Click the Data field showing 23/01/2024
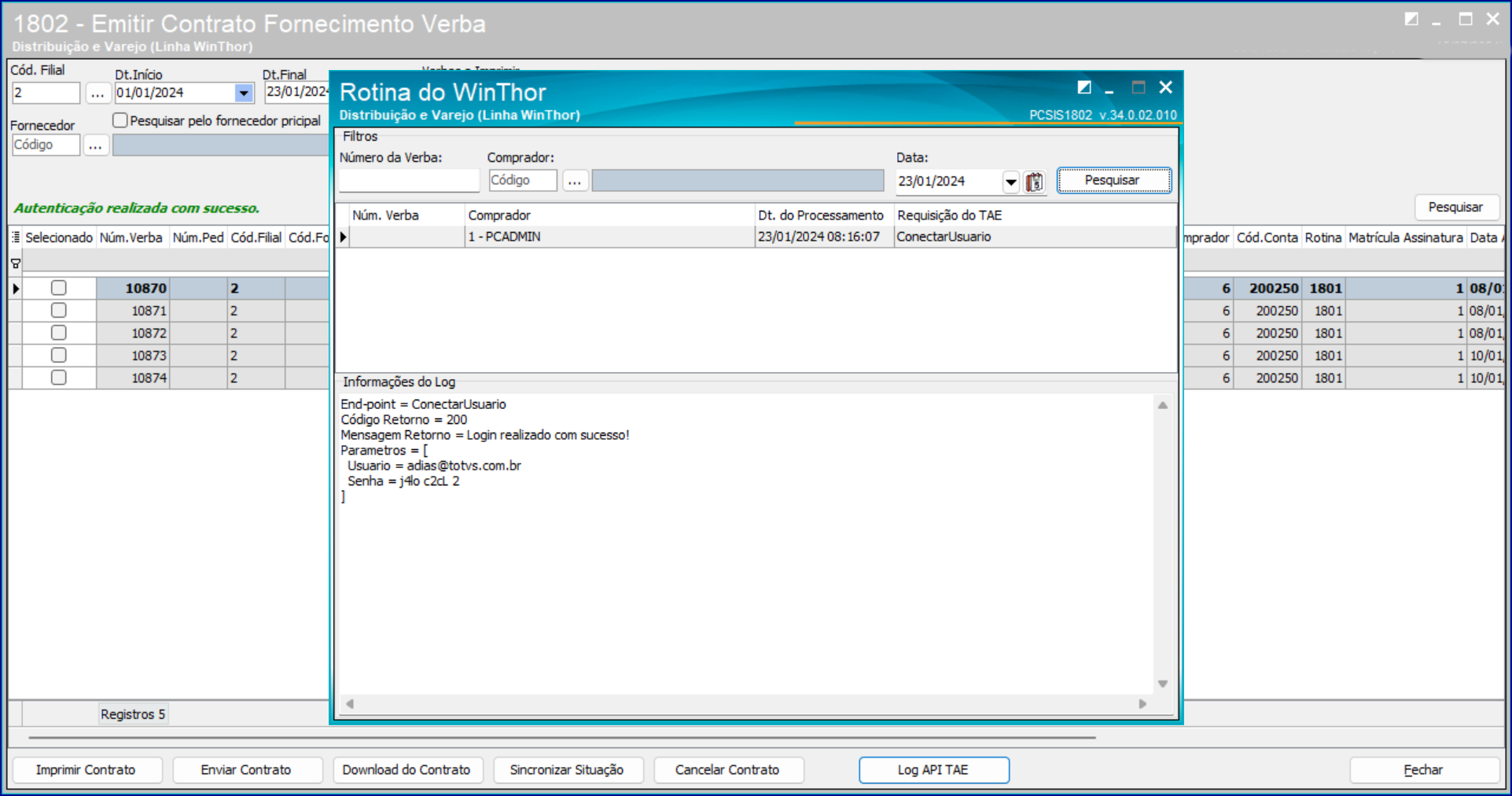 (x=950, y=182)
